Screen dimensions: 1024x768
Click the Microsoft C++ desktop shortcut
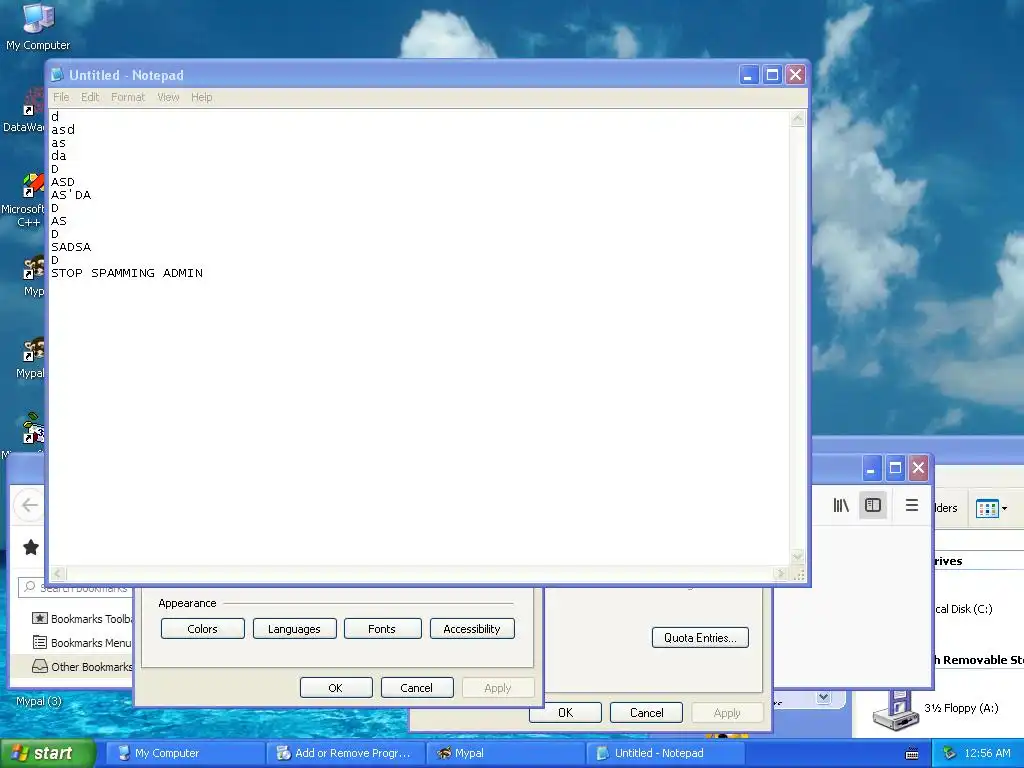click(26, 201)
